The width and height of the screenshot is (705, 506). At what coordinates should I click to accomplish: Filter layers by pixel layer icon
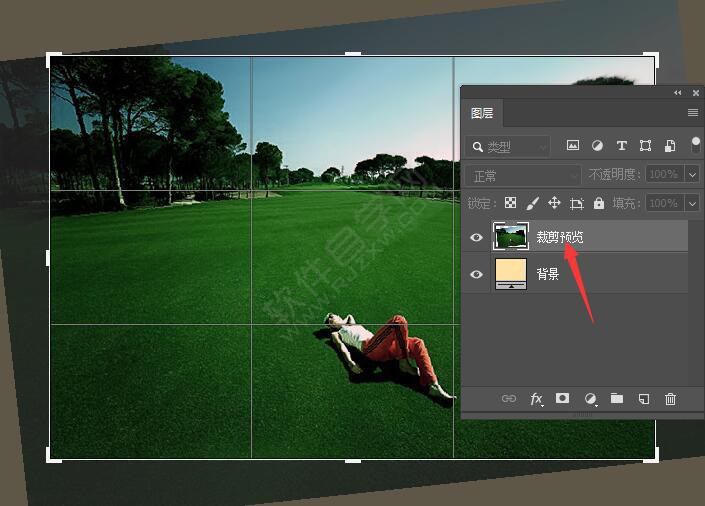pos(572,145)
